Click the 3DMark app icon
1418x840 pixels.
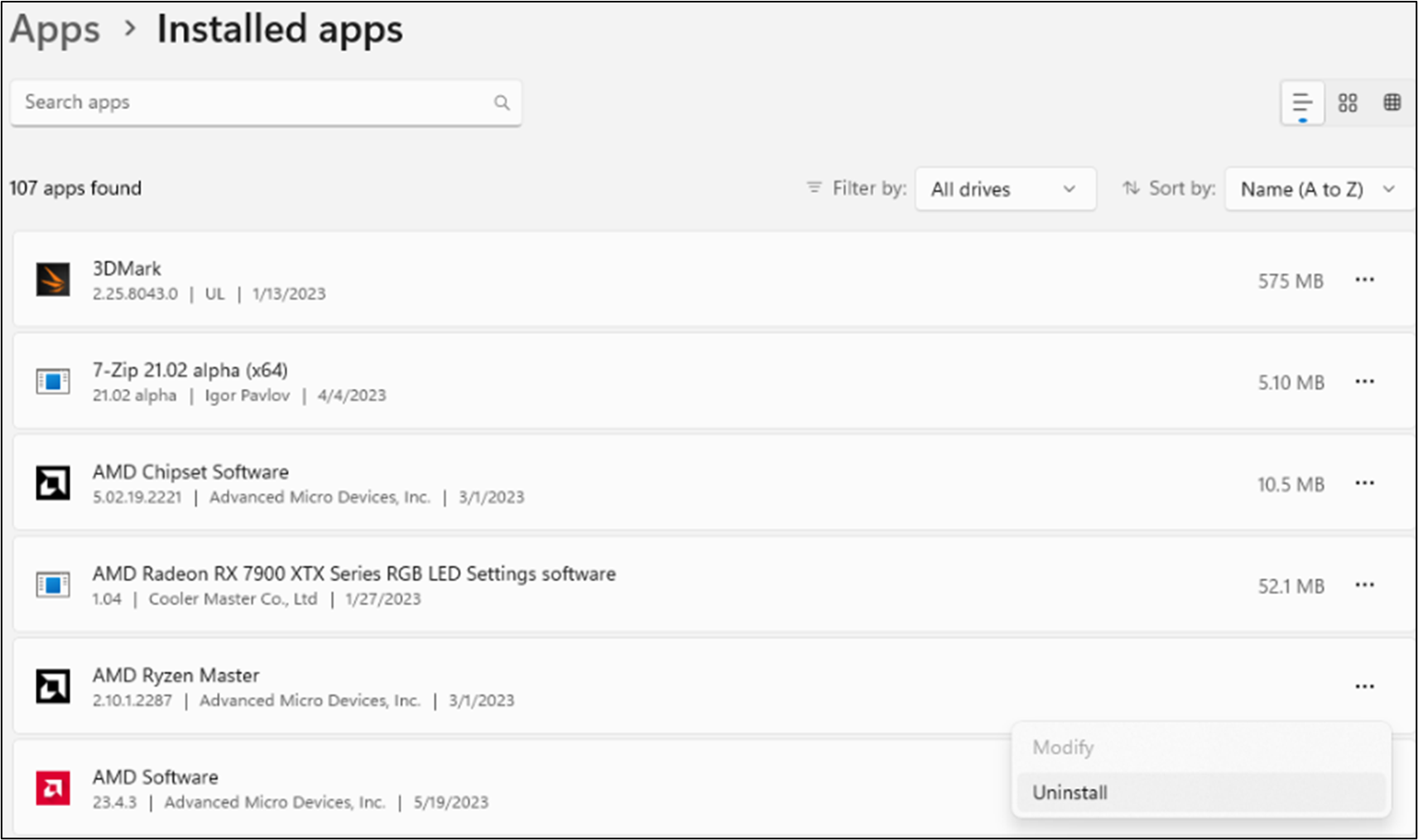click(x=53, y=280)
